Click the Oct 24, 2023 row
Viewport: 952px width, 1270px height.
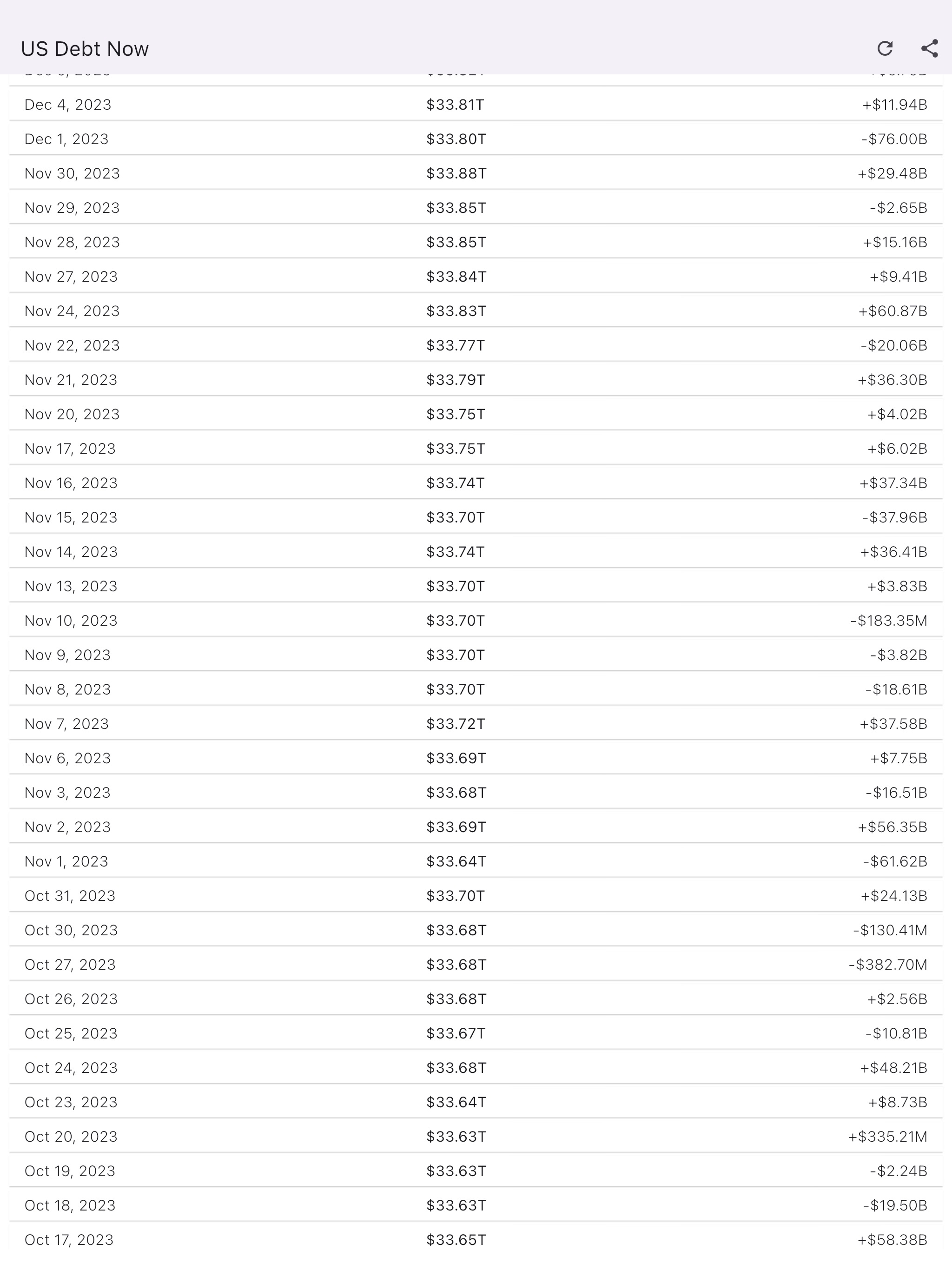tap(476, 1067)
